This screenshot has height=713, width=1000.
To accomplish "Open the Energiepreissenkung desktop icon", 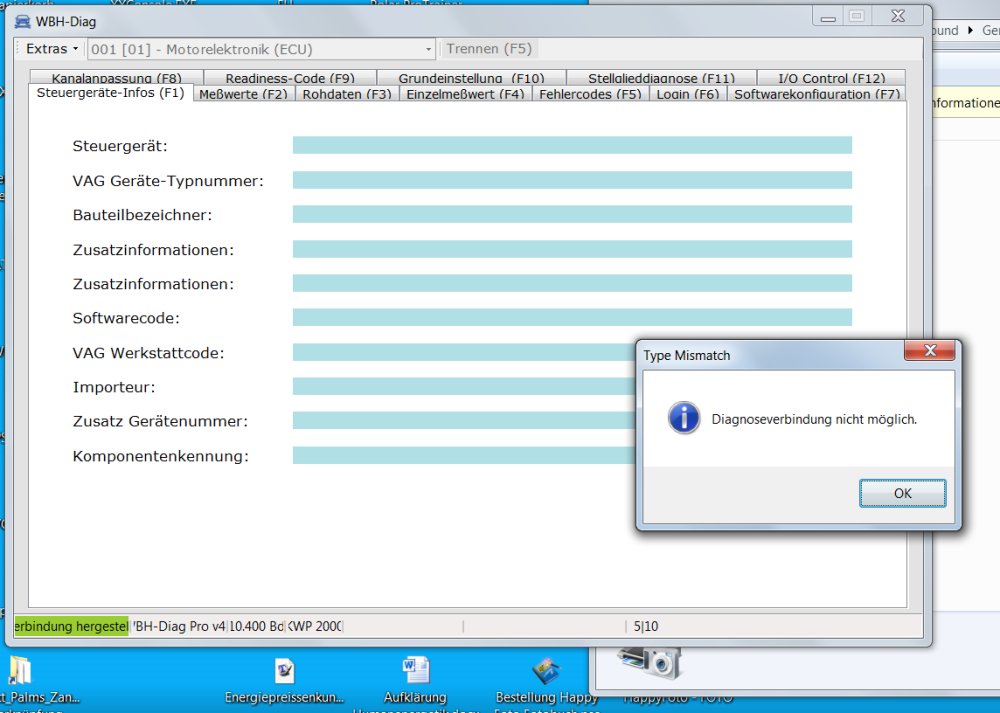I will tap(284, 671).
